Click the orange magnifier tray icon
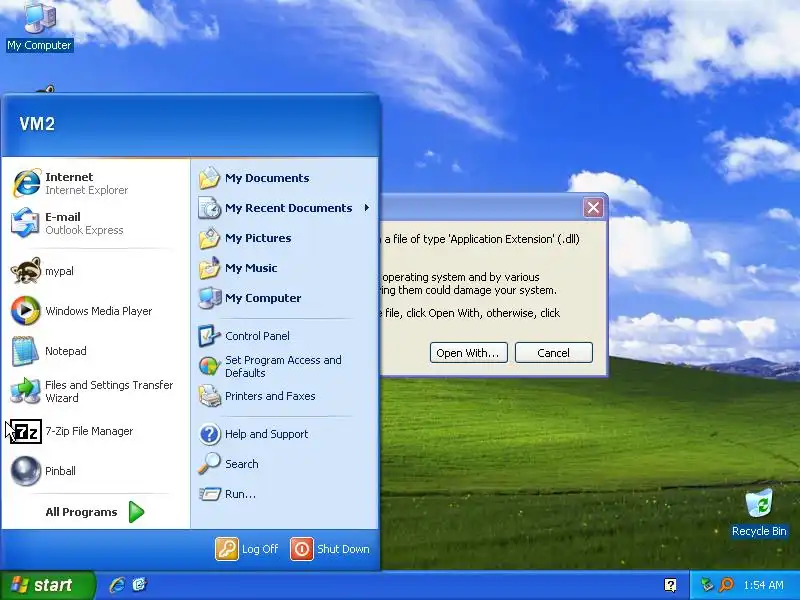Viewport: 800px width, 600px height. 727,585
